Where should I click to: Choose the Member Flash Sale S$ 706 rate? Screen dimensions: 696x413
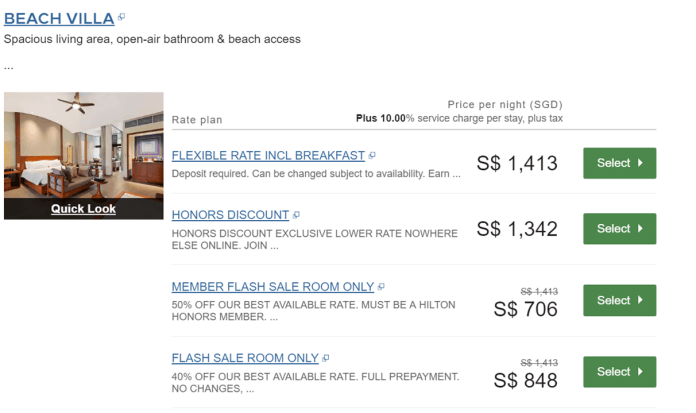tap(619, 300)
